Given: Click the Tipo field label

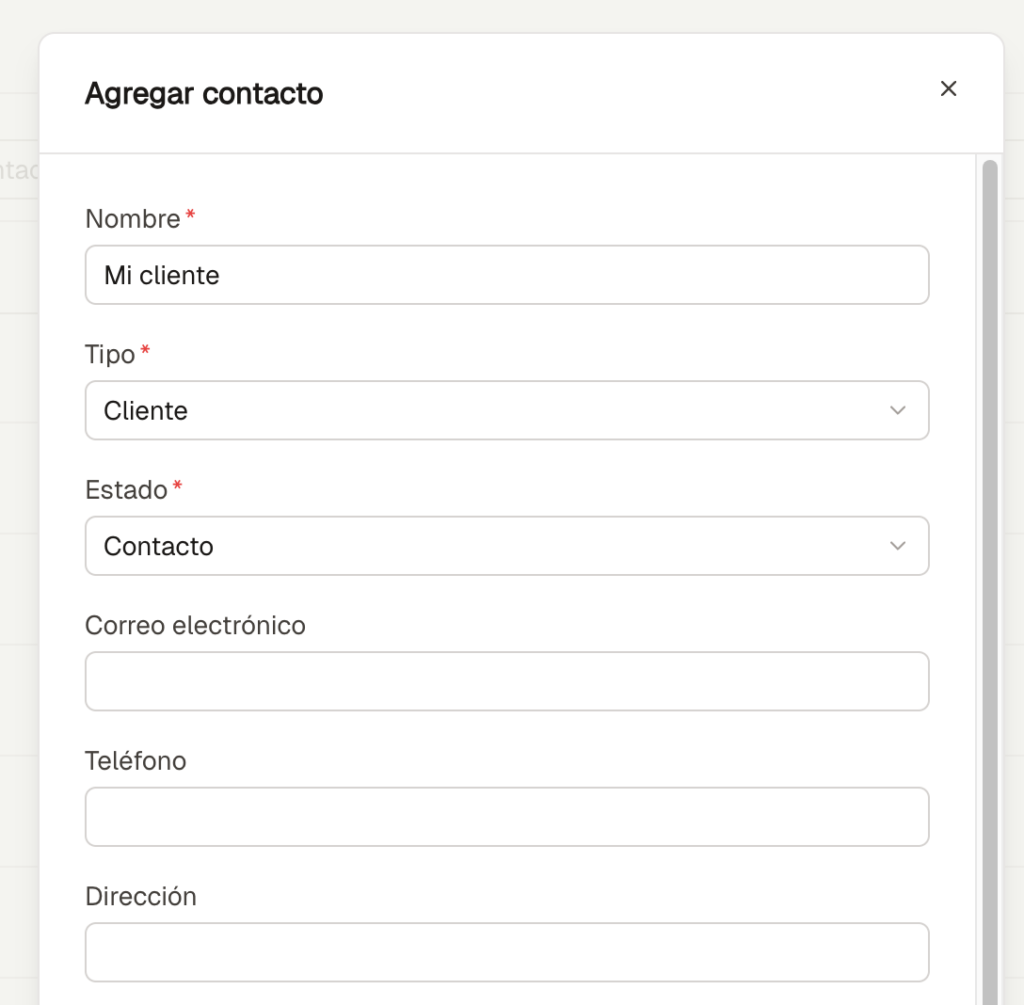Looking at the screenshot, I should pyautogui.click(x=110, y=354).
